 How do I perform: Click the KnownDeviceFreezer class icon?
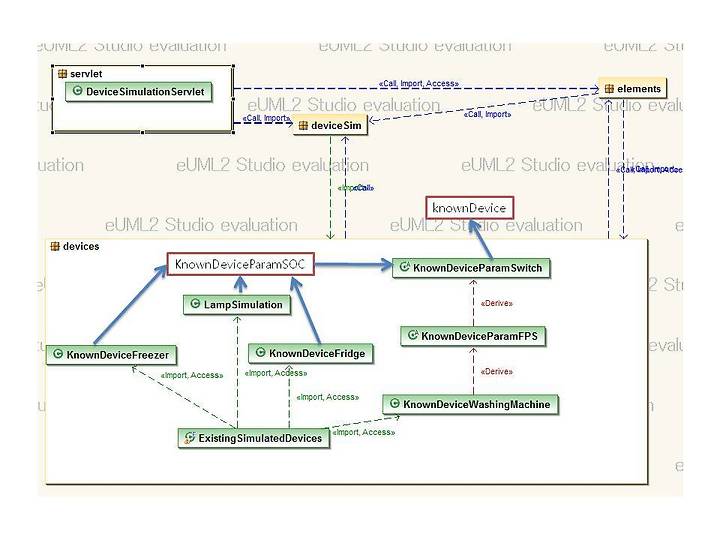coord(58,354)
